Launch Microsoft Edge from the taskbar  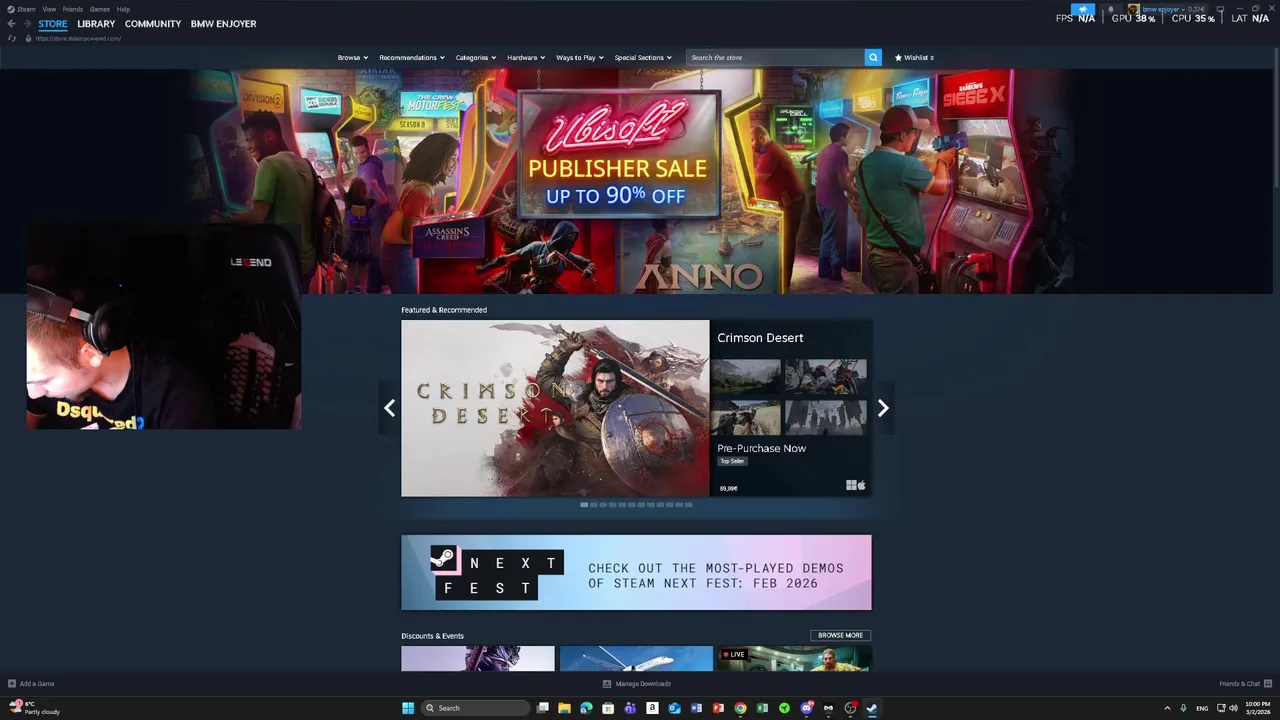pyautogui.click(x=586, y=708)
